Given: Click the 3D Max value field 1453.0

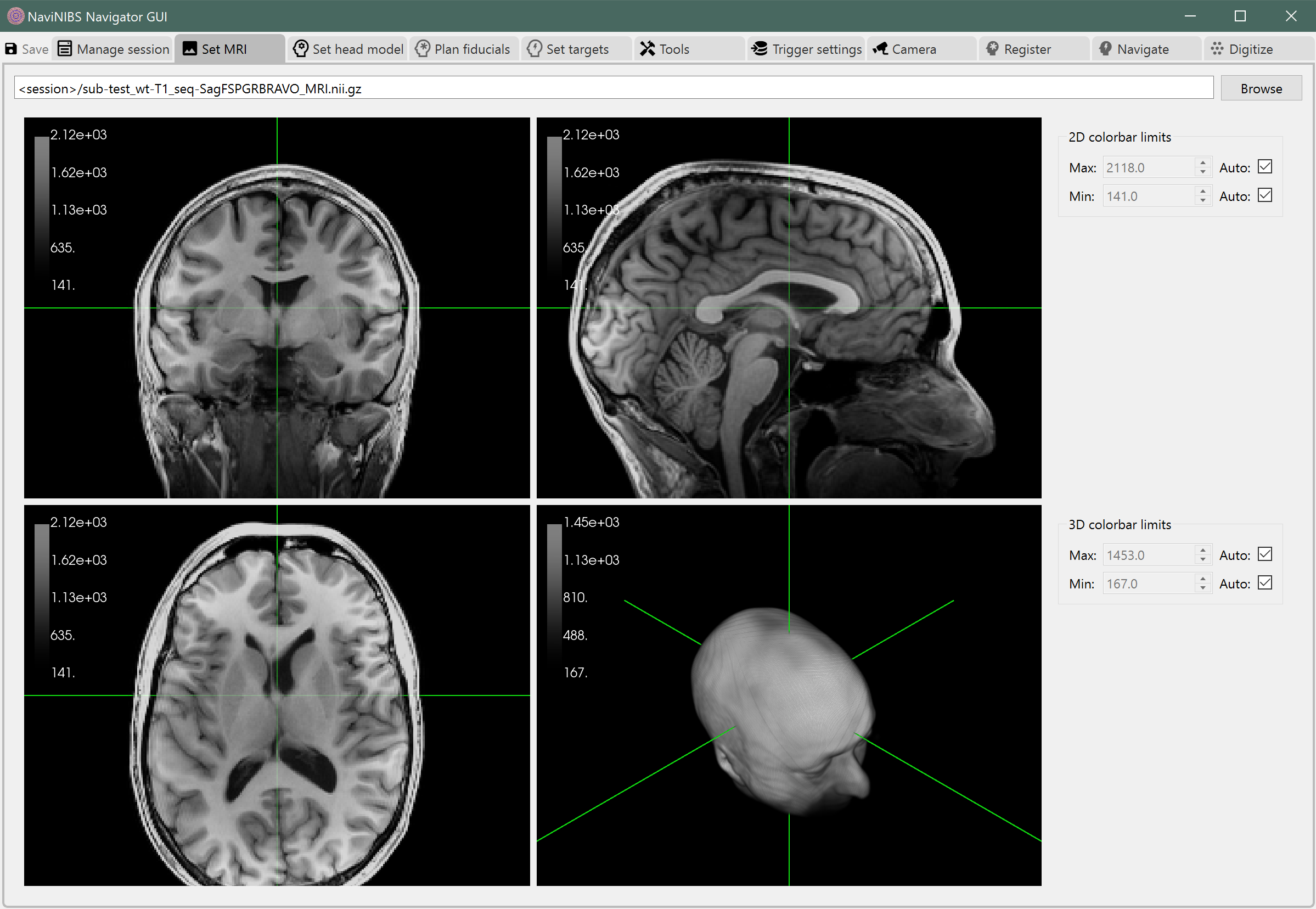Looking at the screenshot, I should pyautogui.click(x=1149, y=555).
